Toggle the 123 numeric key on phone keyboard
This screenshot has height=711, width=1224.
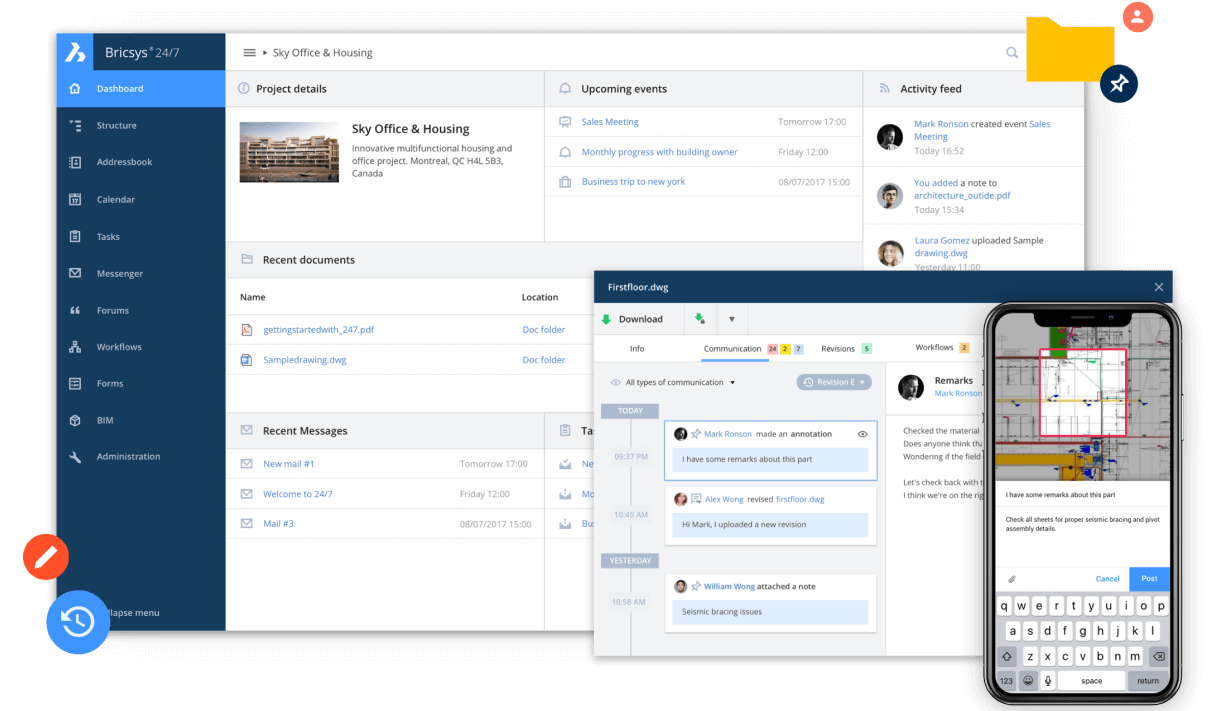(1006, 680)
